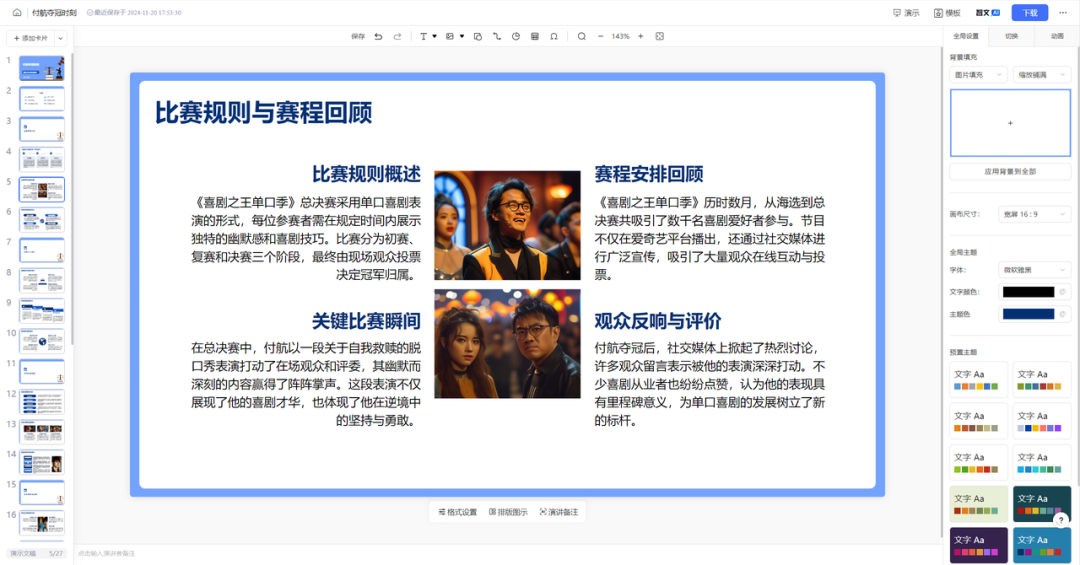The height and width of the screenshot is (565, 1080).
Task: Insert a connector line
Action: click(x=497, y=37)
